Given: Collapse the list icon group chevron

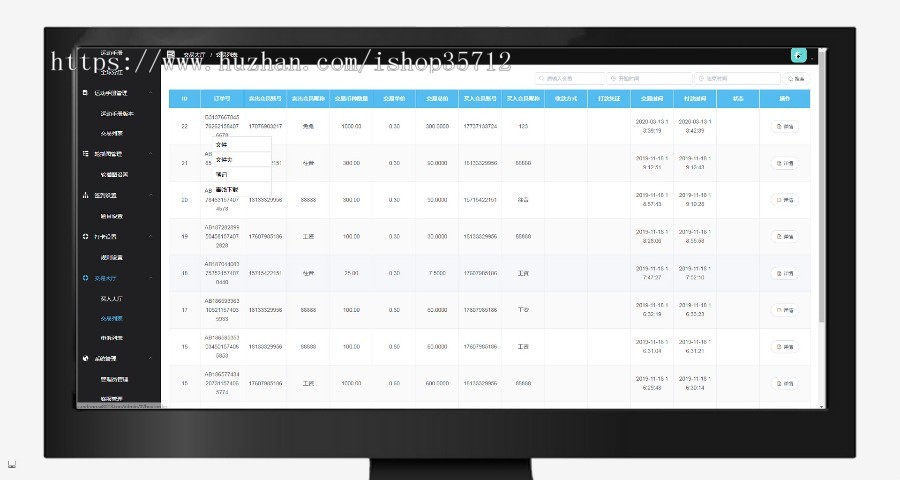Looking at the screenshot, I should pos(151,154).
